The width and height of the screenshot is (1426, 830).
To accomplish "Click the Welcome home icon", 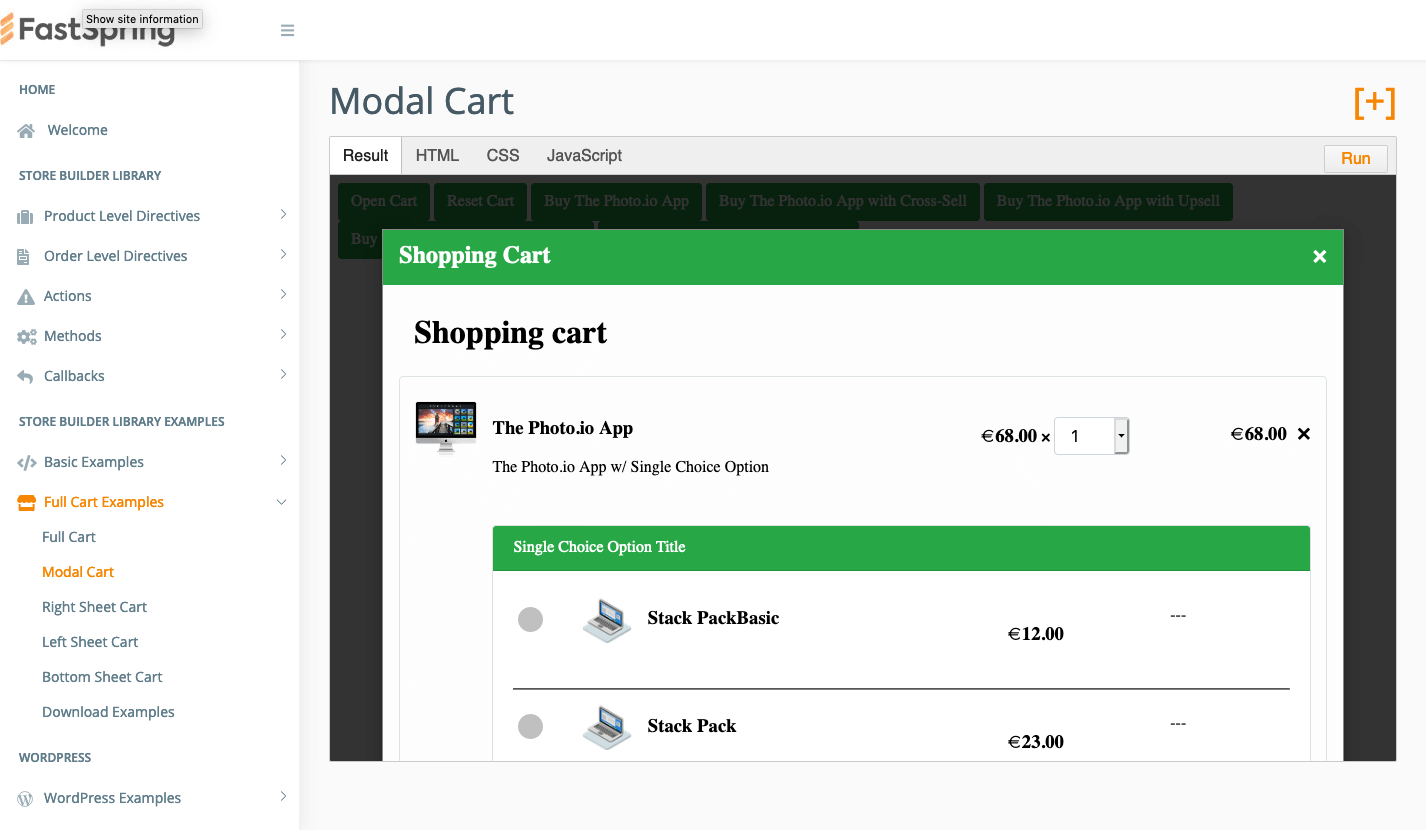I will coord(27,131).
